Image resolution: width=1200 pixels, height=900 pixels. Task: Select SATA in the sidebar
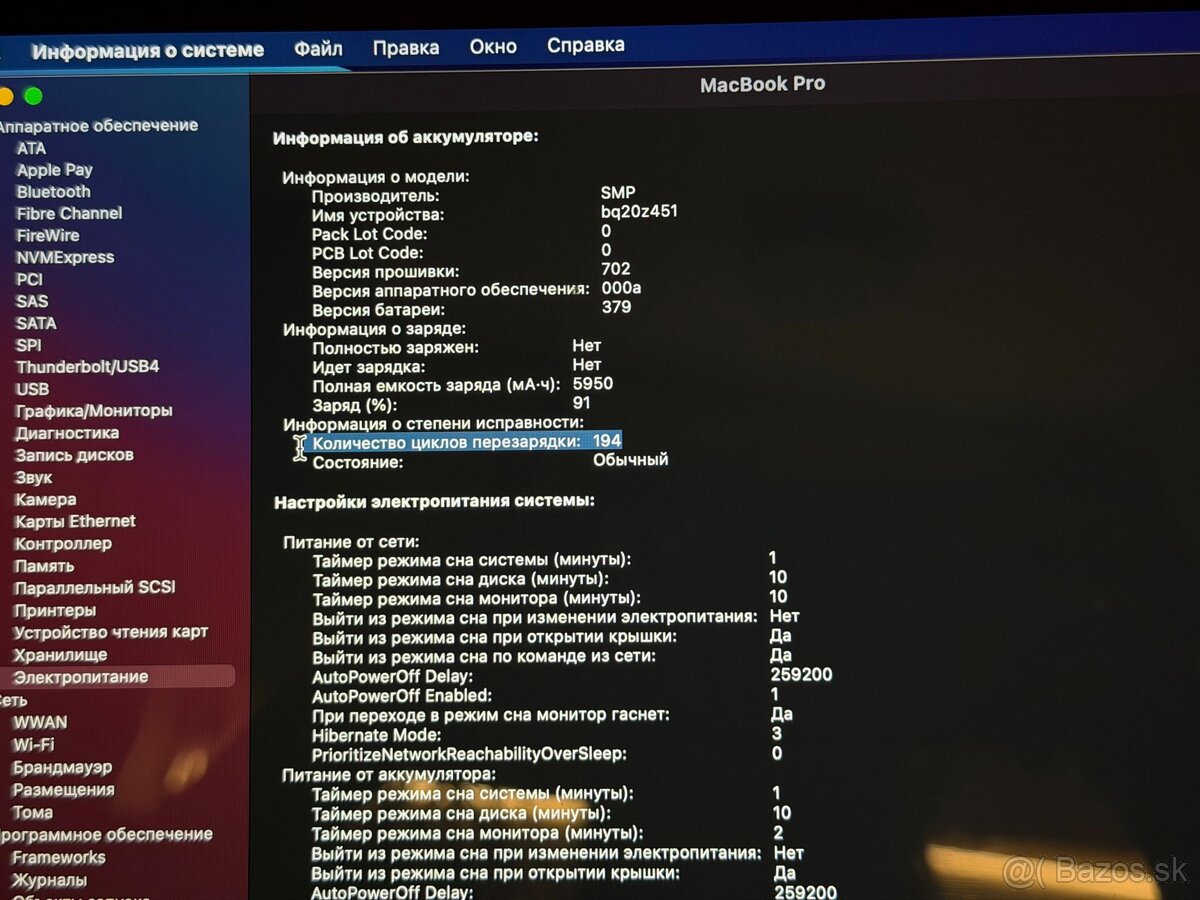click(x=36, y=323)
